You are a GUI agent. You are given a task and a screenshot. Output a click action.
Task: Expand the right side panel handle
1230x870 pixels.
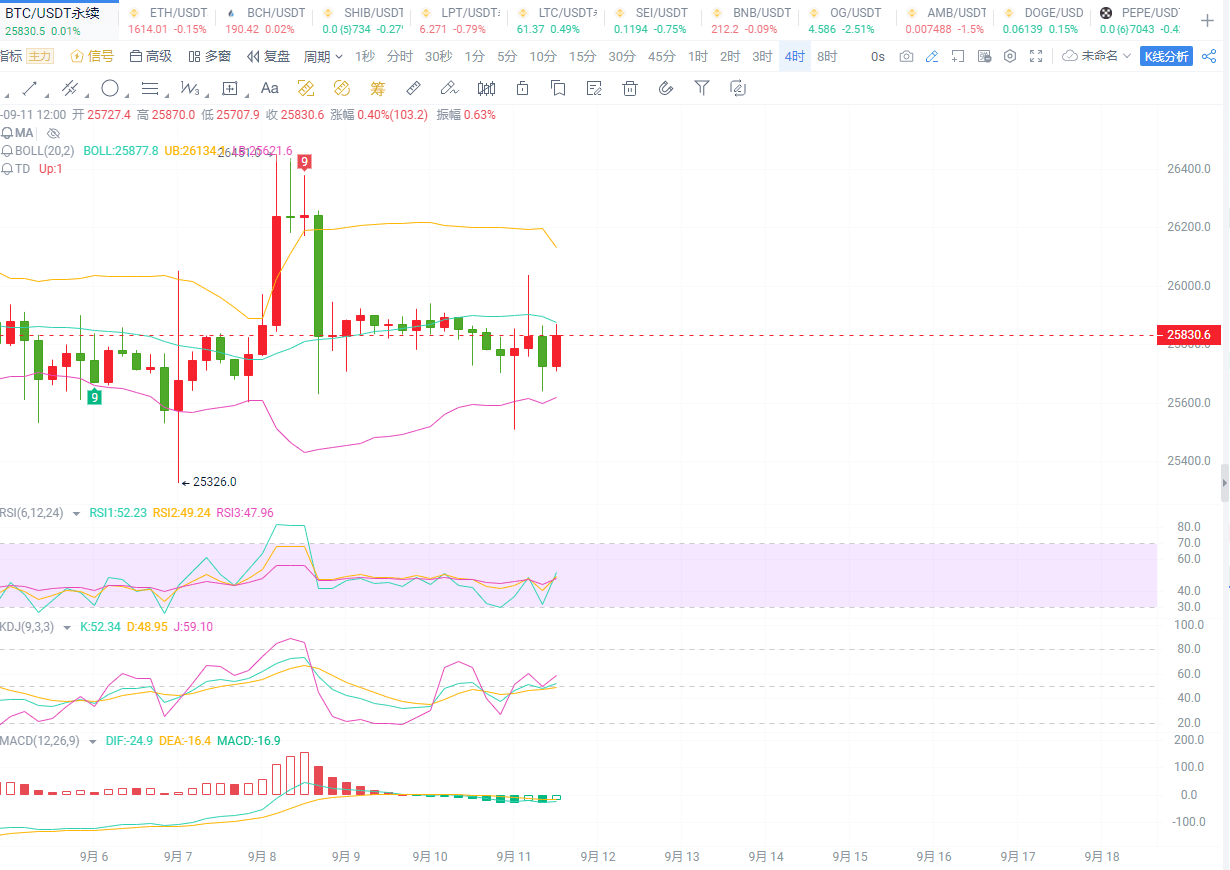pos(1225,482)
